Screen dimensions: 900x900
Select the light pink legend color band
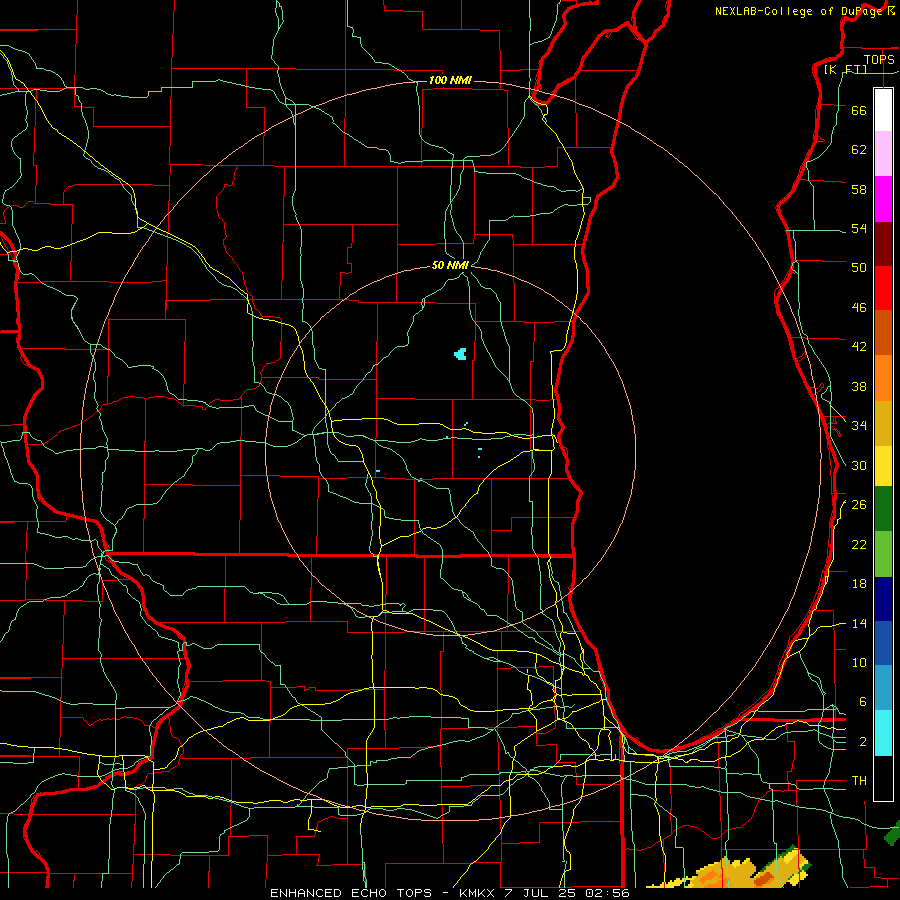click(x=883, y=153)
